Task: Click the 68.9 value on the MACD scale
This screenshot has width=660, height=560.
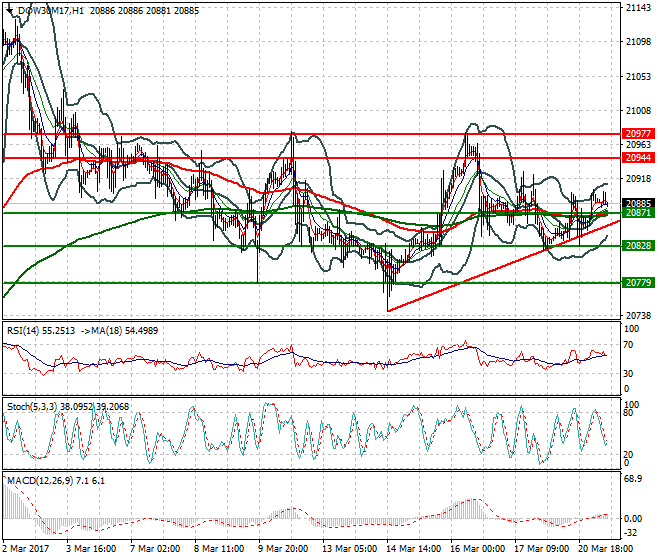Action: [633, 480]
